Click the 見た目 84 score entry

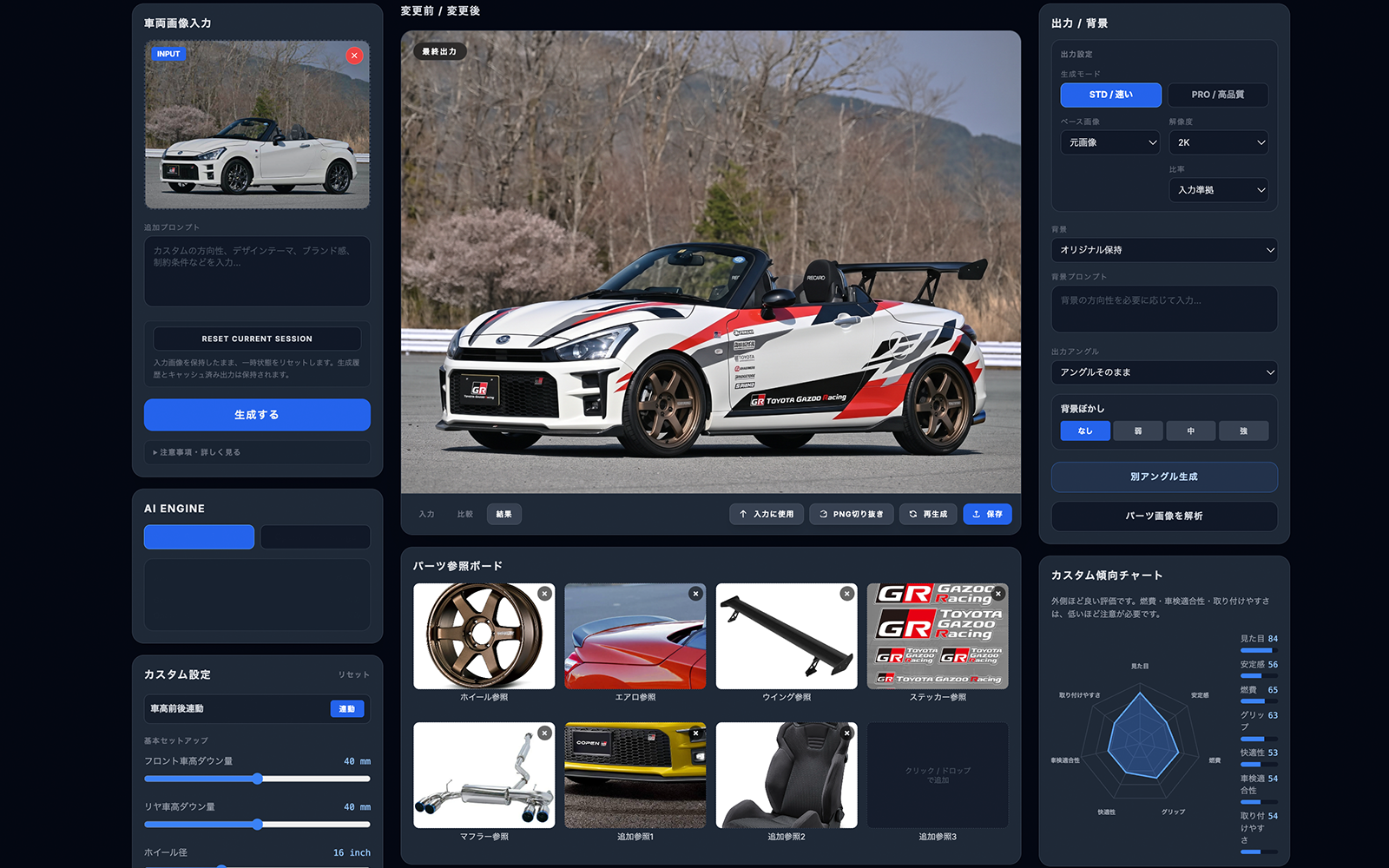[1259, 643]
